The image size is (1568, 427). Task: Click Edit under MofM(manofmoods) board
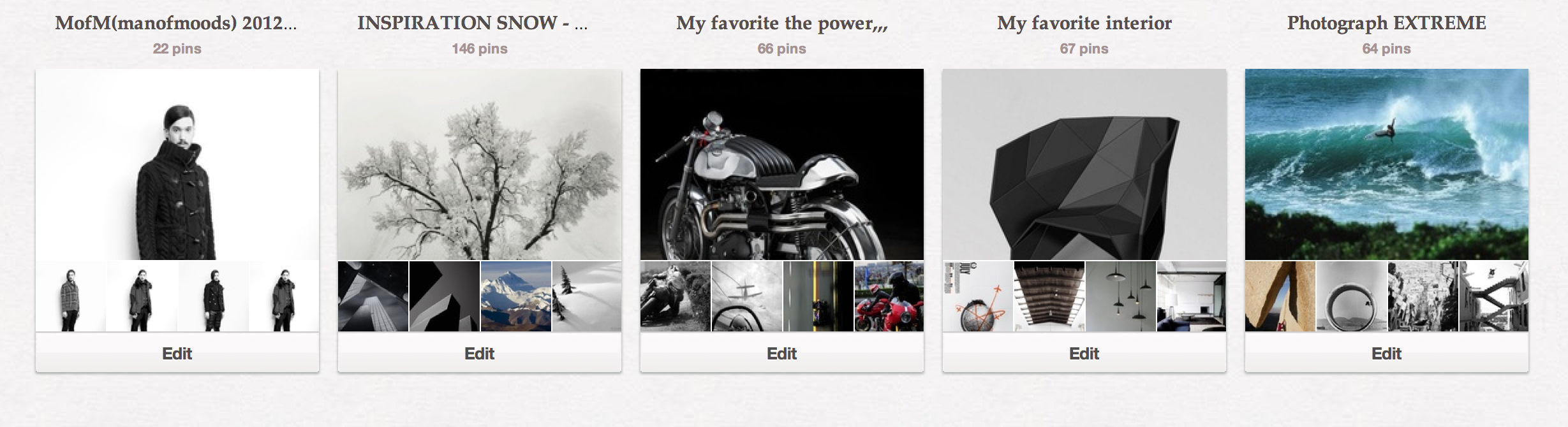click(177, 352)
